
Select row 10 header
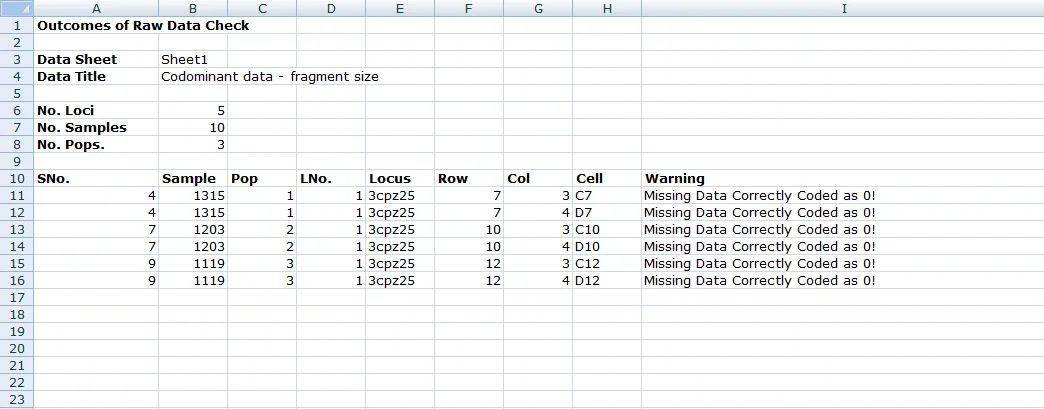tap(17, 179)
